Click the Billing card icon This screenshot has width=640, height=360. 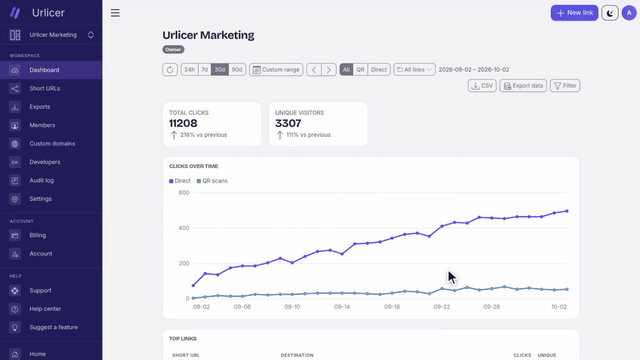(x=15, y=236)
